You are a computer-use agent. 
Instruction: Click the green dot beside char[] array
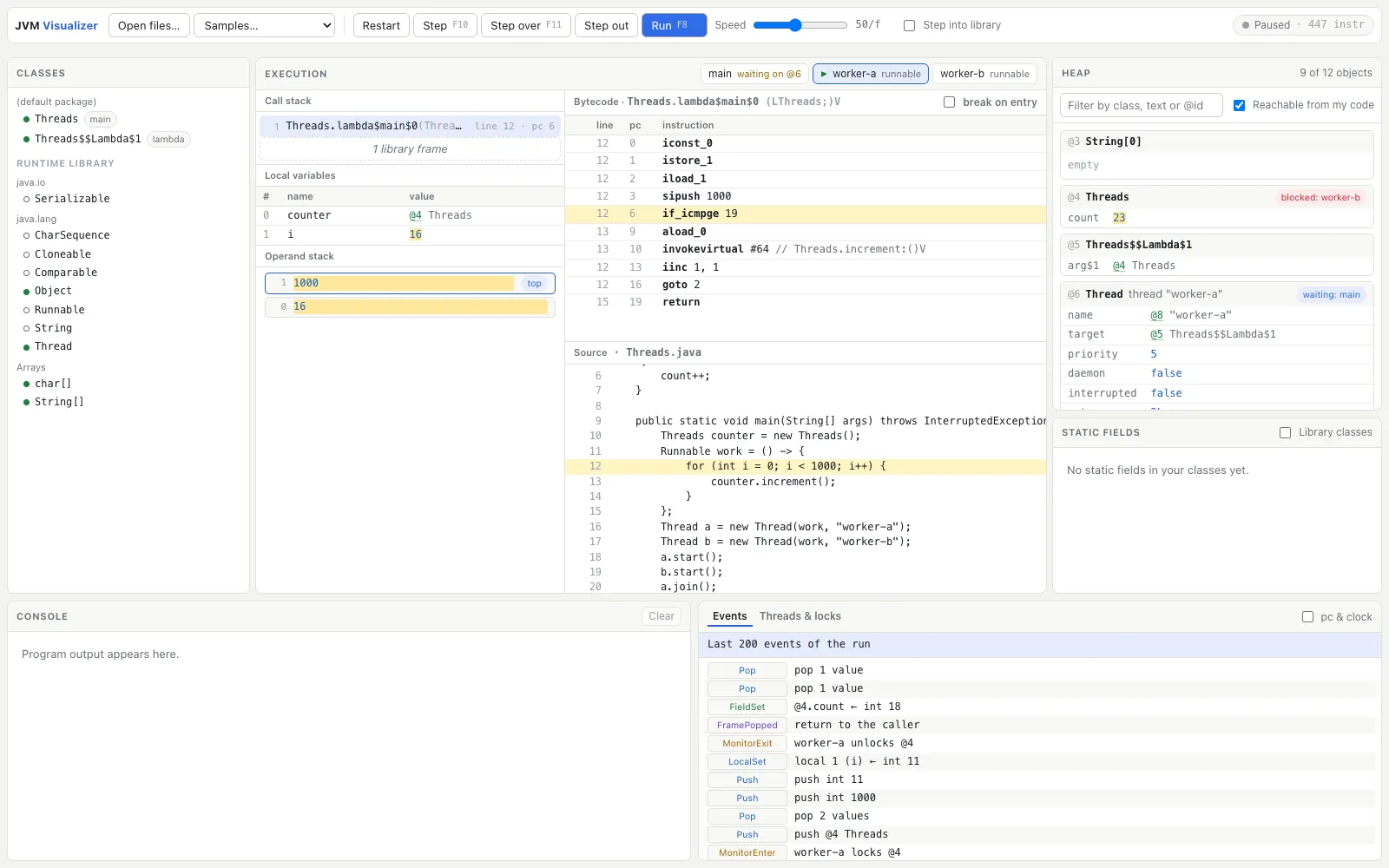point(26,384)
